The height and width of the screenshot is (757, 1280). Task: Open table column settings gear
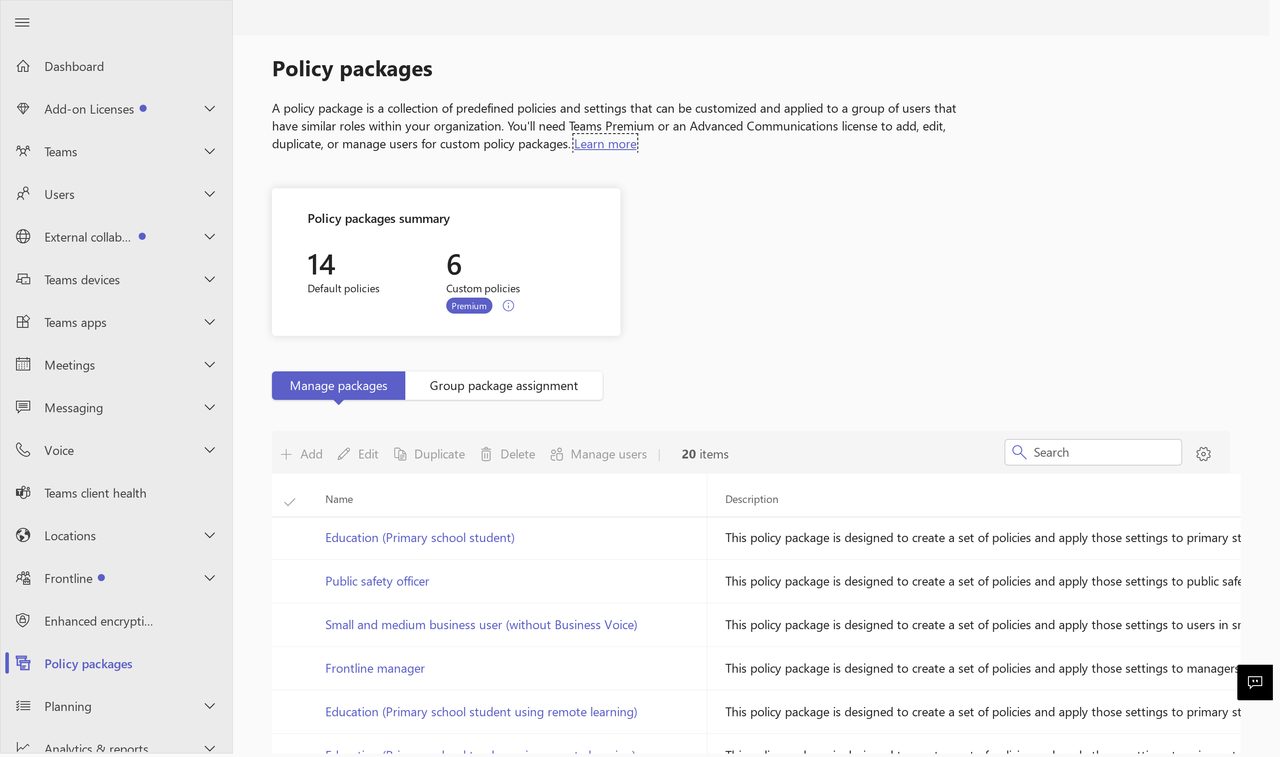(1203, 454)
